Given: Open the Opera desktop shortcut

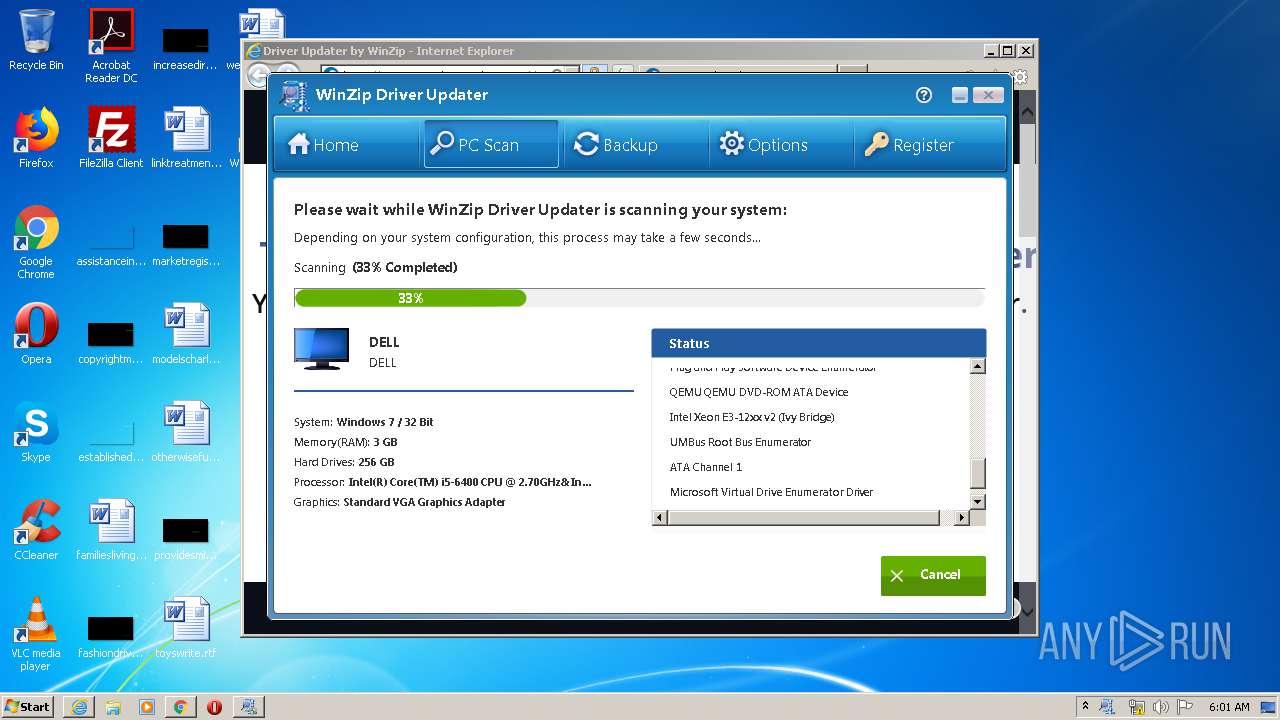Looking at the screenshot, I should 36,334.
